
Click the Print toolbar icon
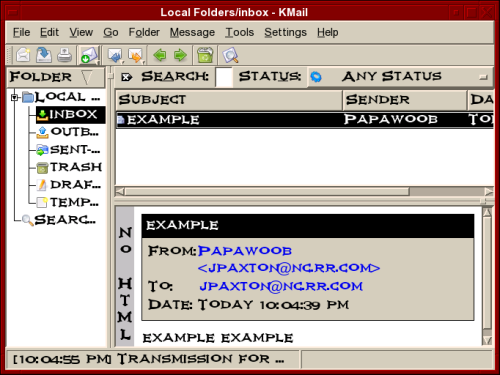coord(64,55)
